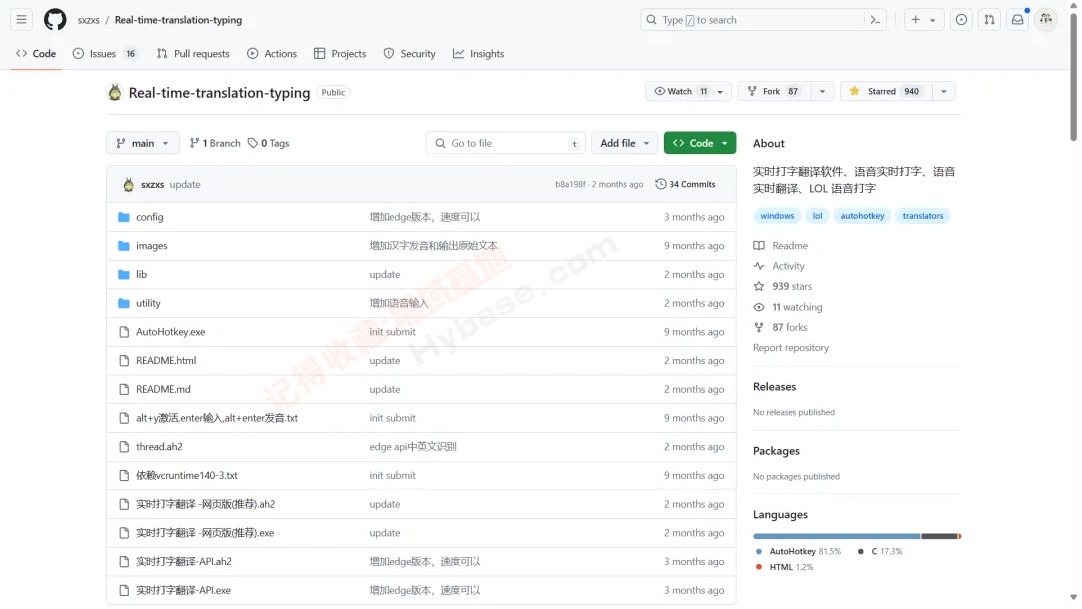Screen dimensions: 1082x609
Task: Click the sxzxs avatar in commit row
Action: coord(128,185)
